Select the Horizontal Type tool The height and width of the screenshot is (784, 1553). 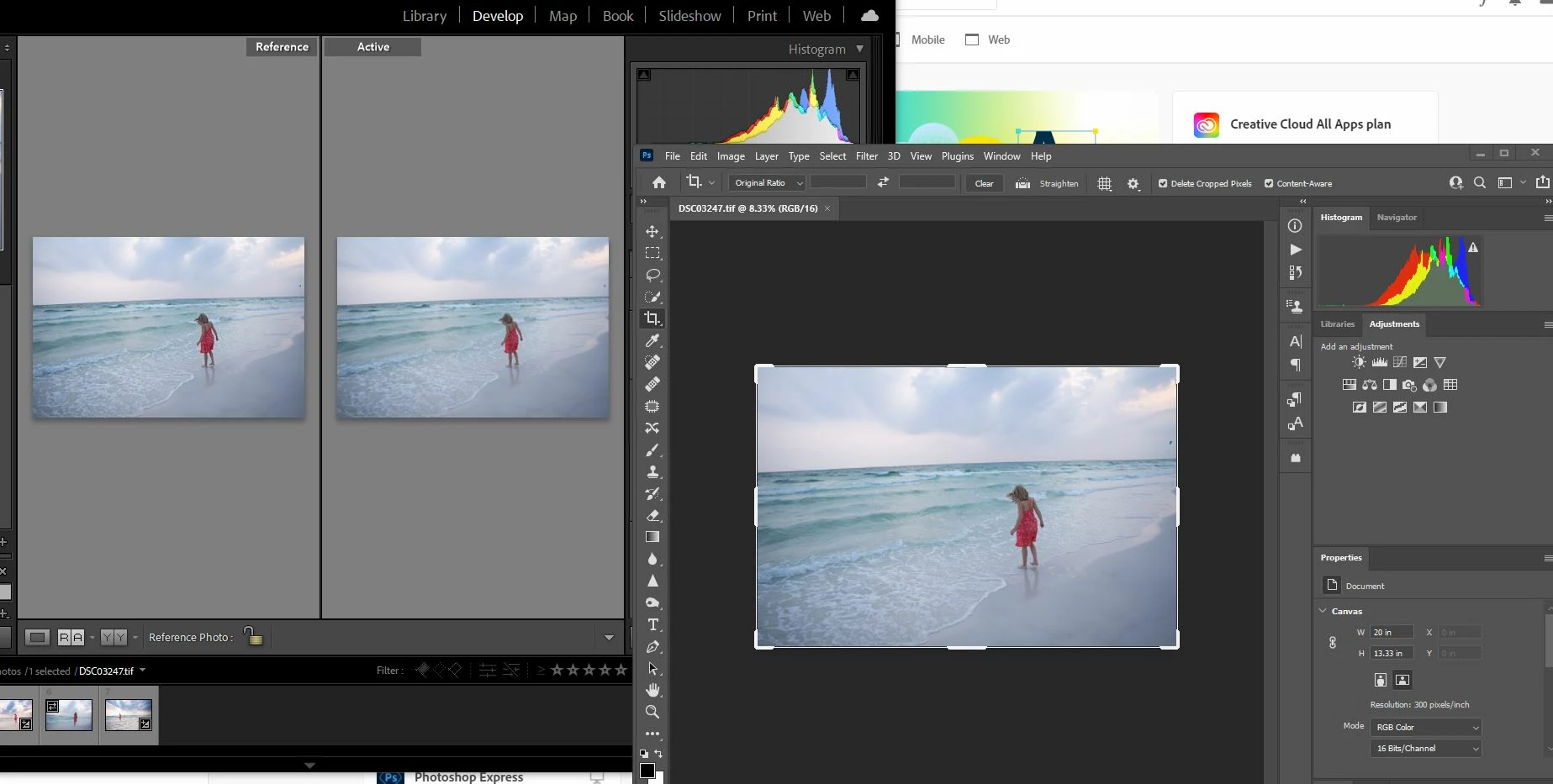pos(652,625)
